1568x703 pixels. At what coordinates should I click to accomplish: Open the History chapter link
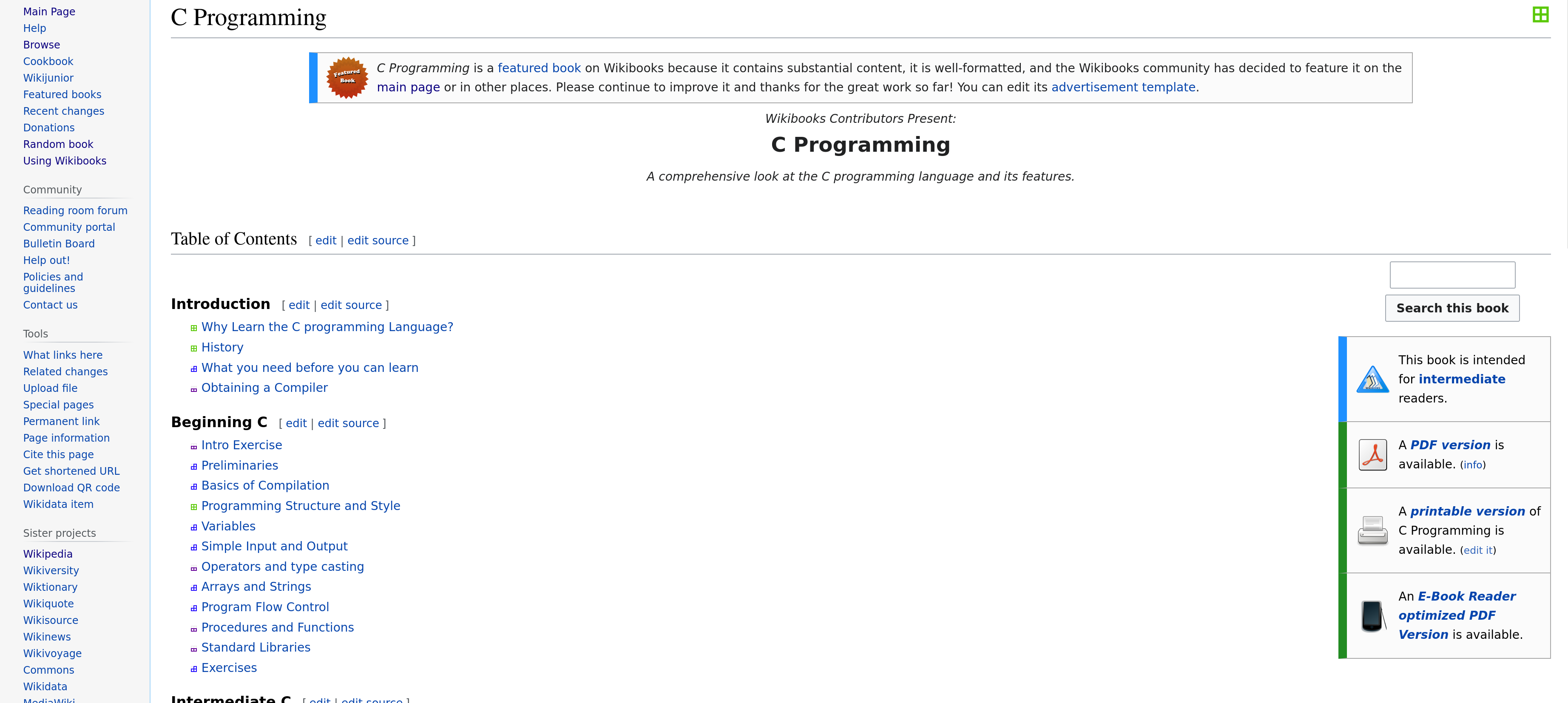pyautogui.click(x=222, y=347)
